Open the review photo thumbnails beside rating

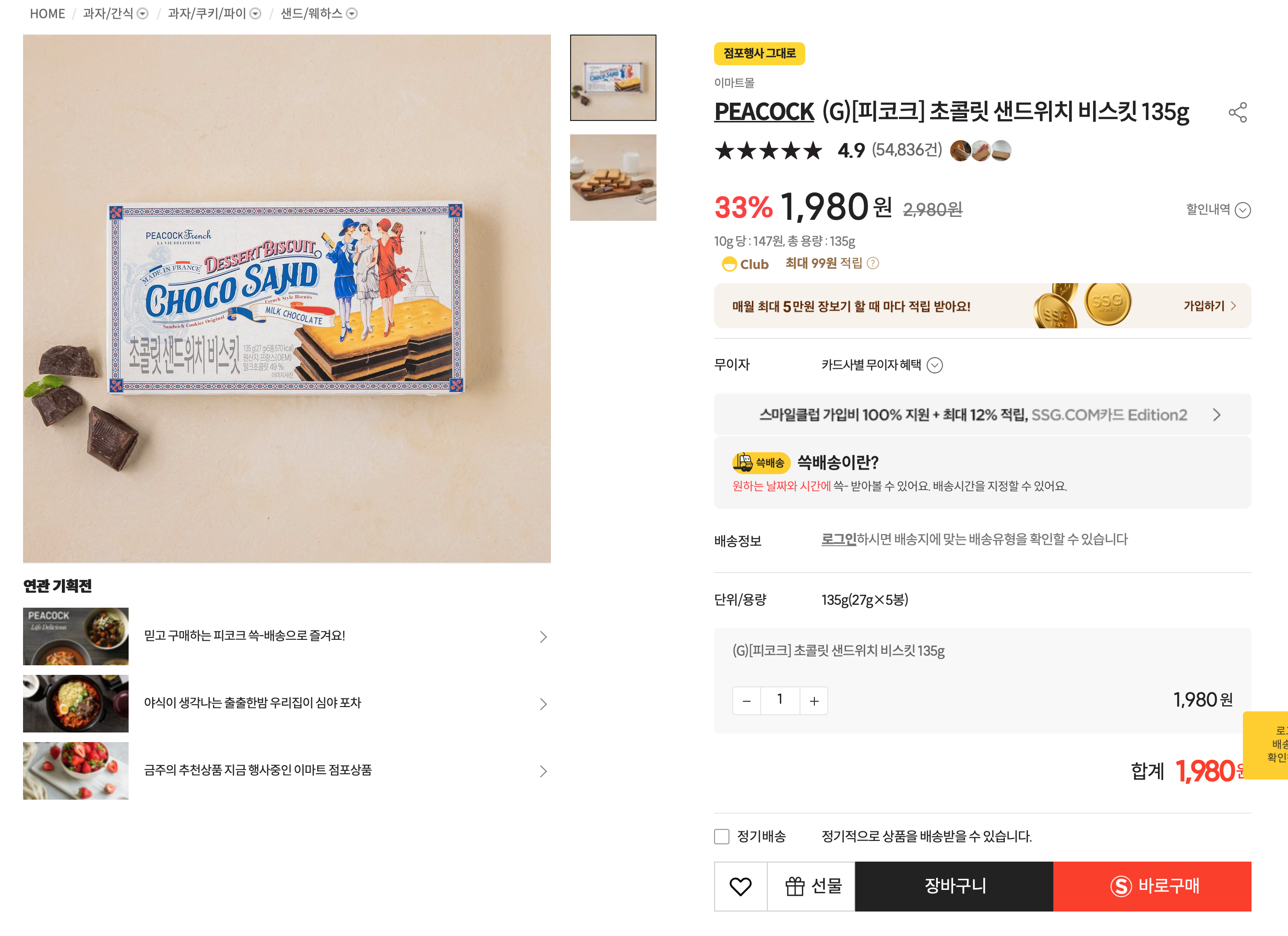(x=980, y=151)
